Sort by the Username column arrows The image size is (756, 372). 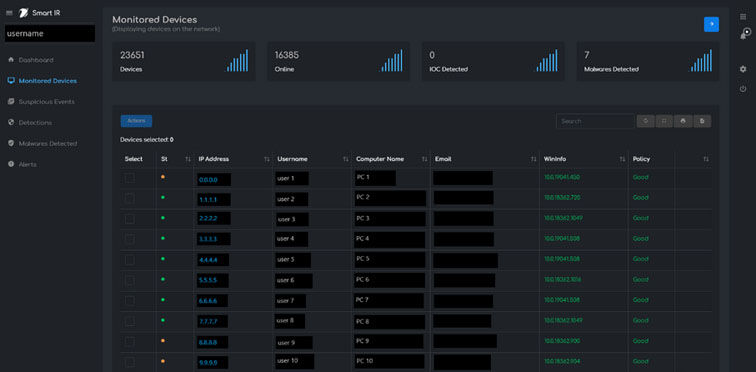[345, 159]
